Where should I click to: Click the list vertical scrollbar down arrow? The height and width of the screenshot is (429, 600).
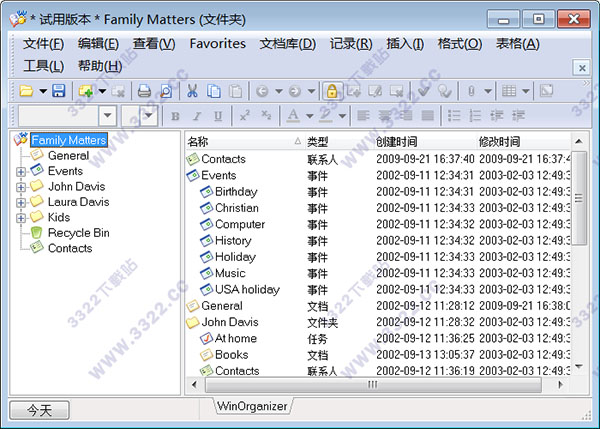click(579, 367)
